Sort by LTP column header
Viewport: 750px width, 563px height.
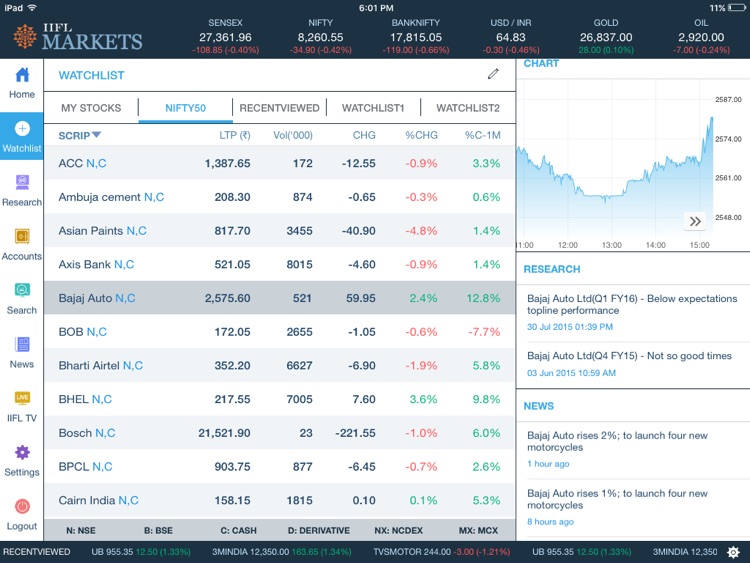click(x=234, y=135)
